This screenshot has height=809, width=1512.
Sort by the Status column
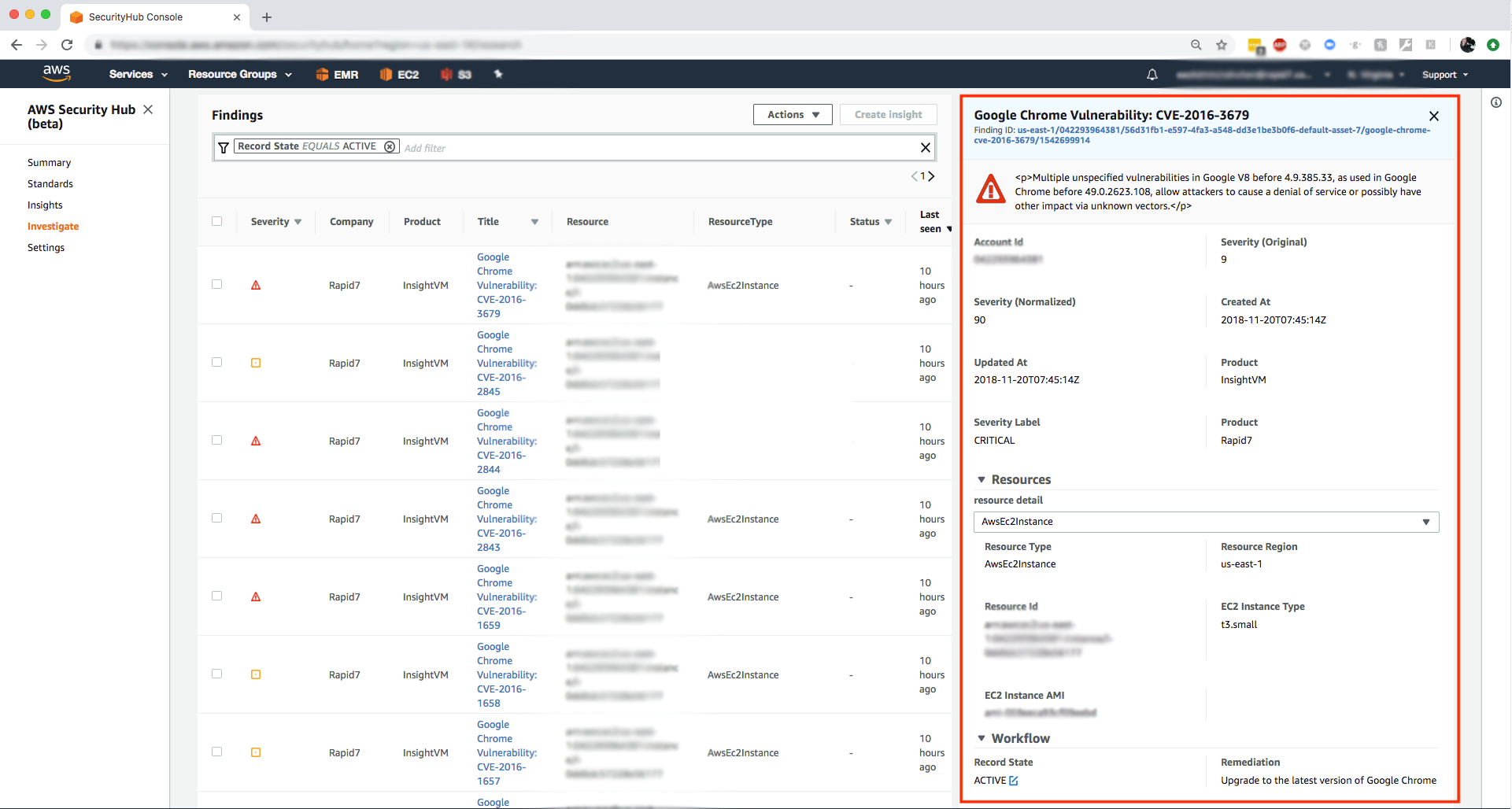click(871, 222)
